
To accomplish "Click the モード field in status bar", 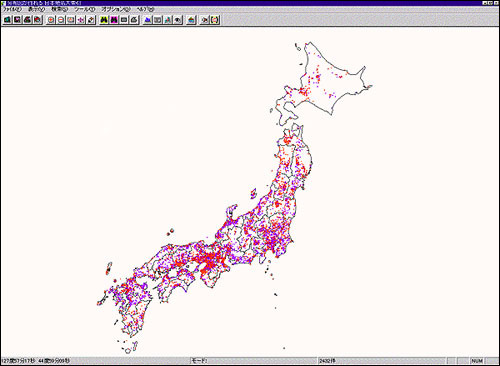I will [253, 361].
